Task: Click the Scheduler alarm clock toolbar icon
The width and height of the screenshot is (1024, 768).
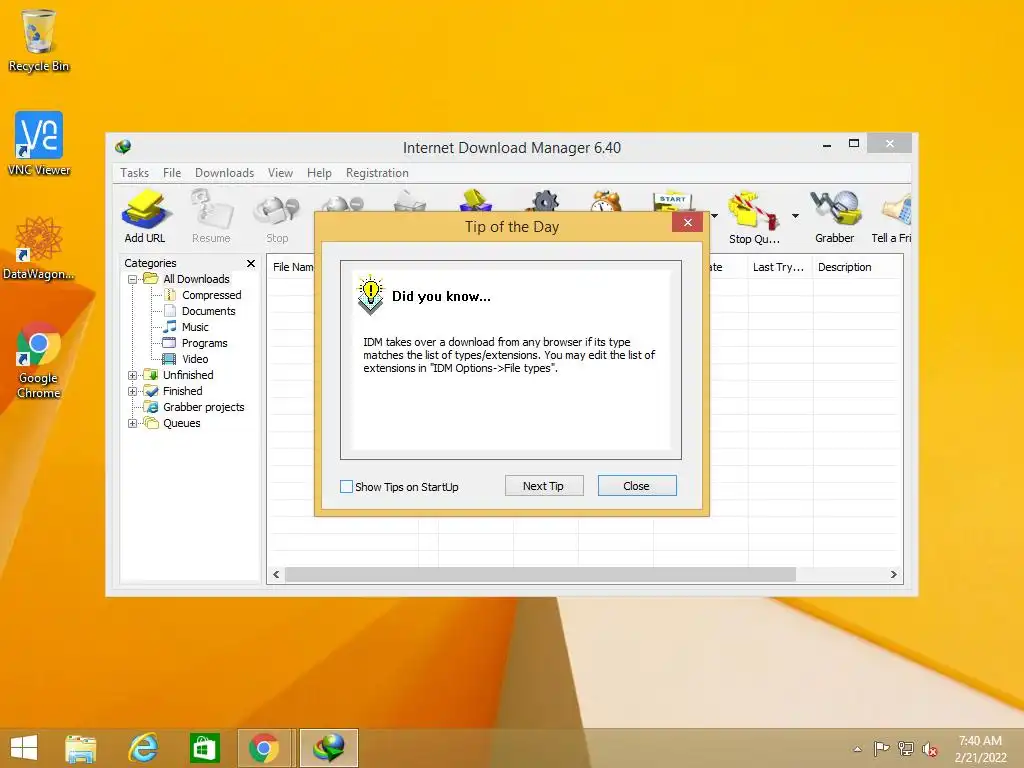Action: (x=607, y=200)
